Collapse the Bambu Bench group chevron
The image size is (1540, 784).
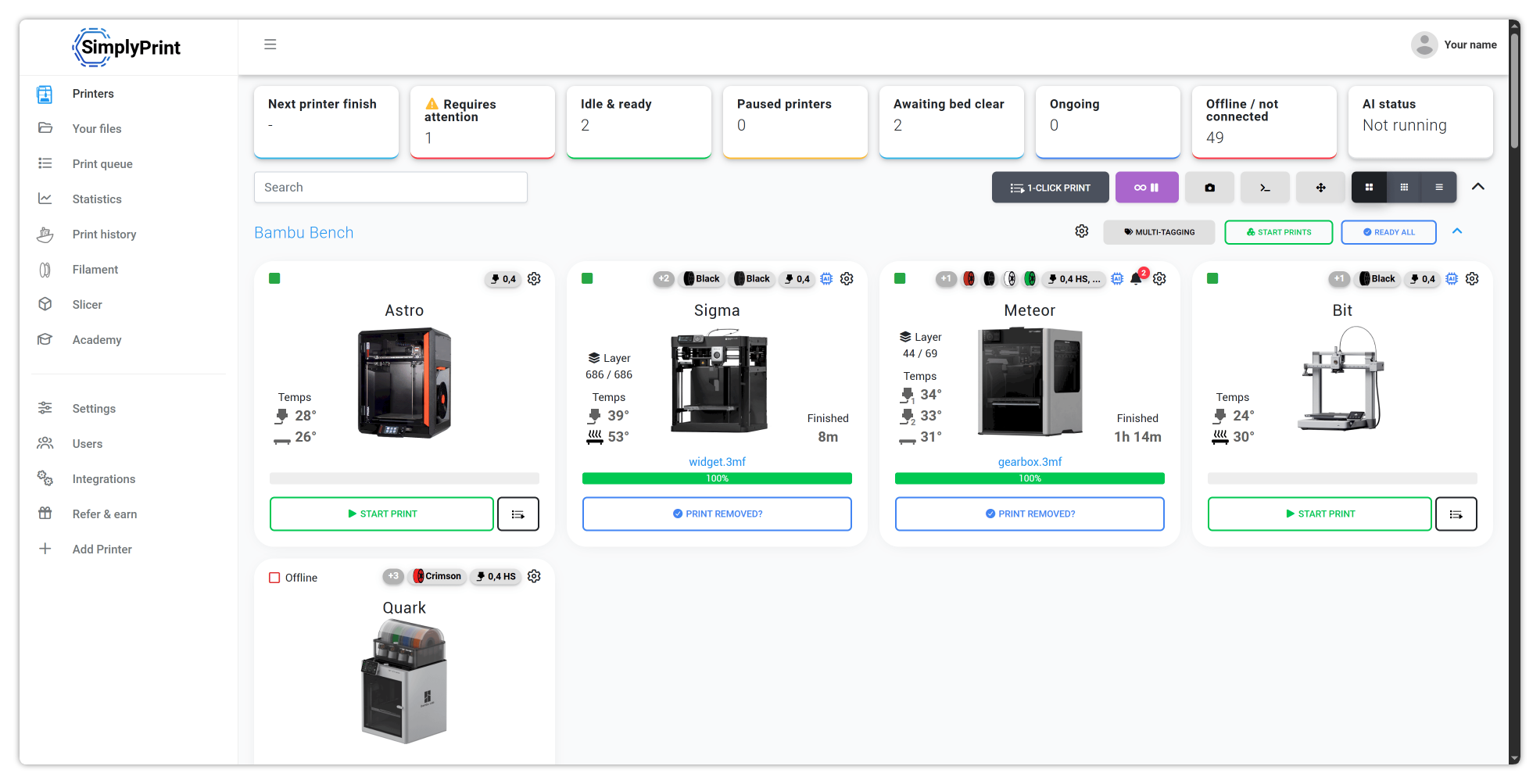tap(1457, 231)
